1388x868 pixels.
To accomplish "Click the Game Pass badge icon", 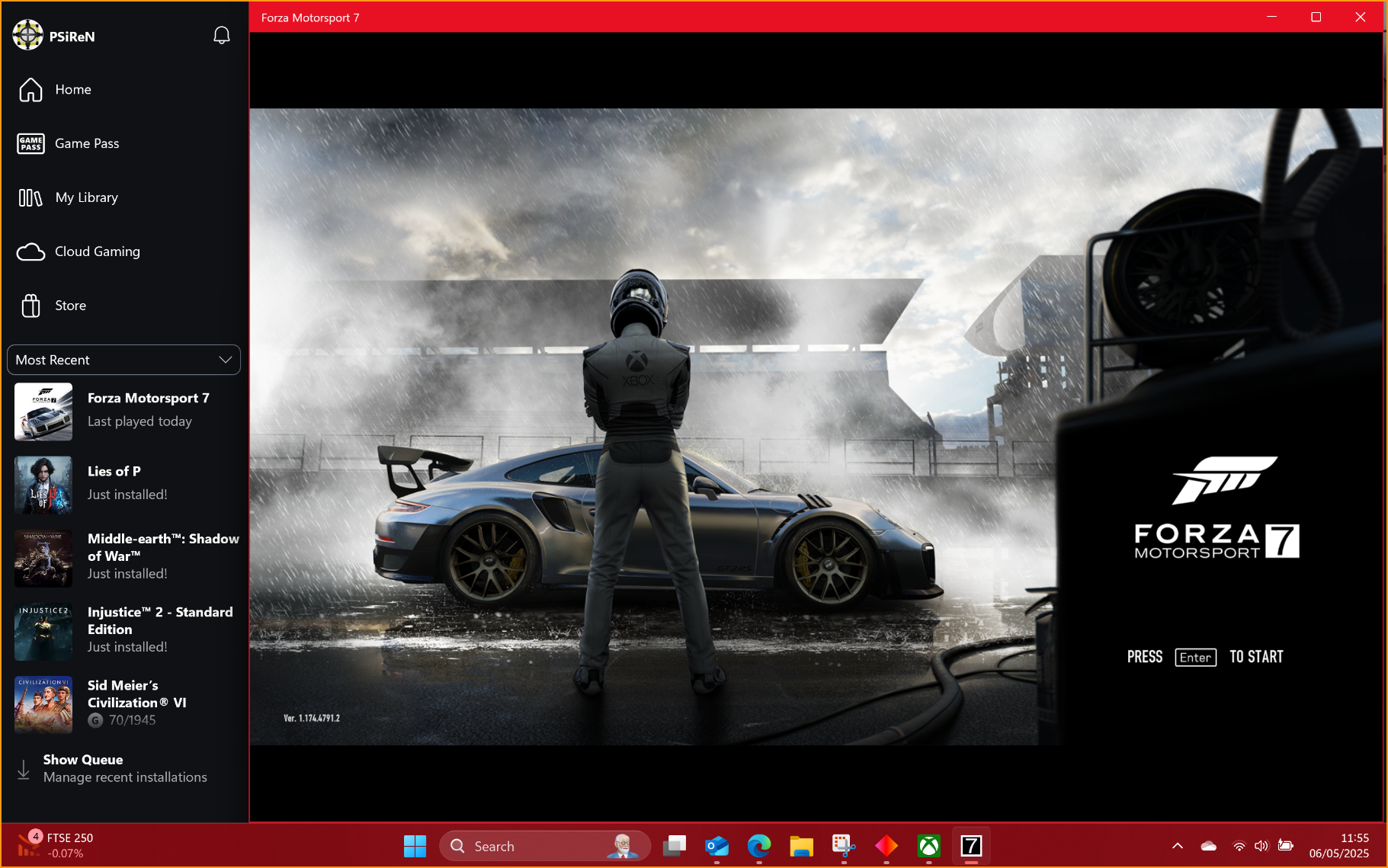I will point(30,143).
